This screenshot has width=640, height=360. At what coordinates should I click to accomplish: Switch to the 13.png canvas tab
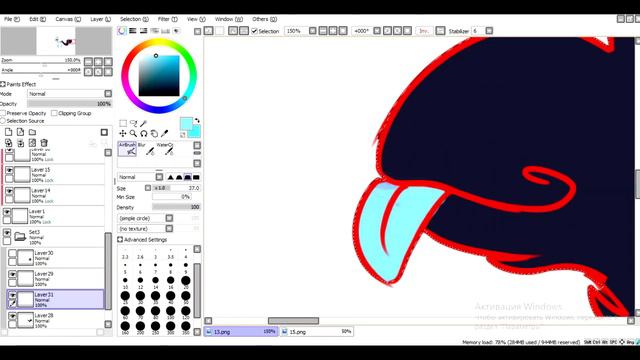pyautogui.click(x=241, y=332)
